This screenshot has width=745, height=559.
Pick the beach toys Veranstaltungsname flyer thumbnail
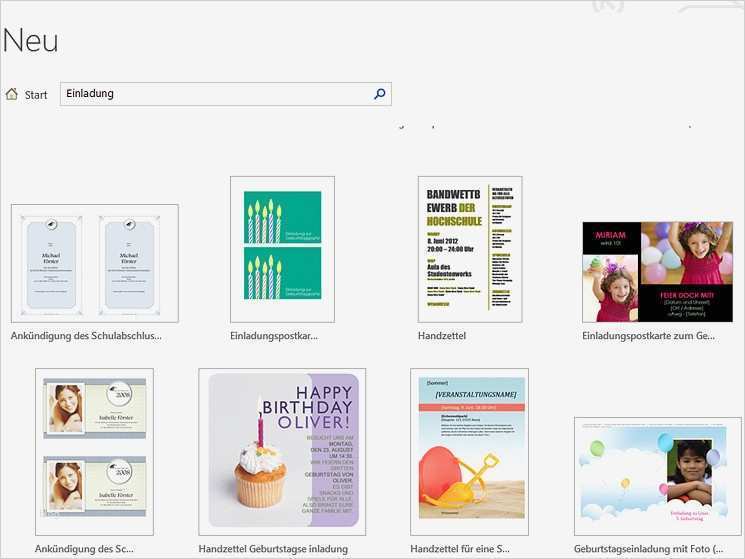click(469, 452)
